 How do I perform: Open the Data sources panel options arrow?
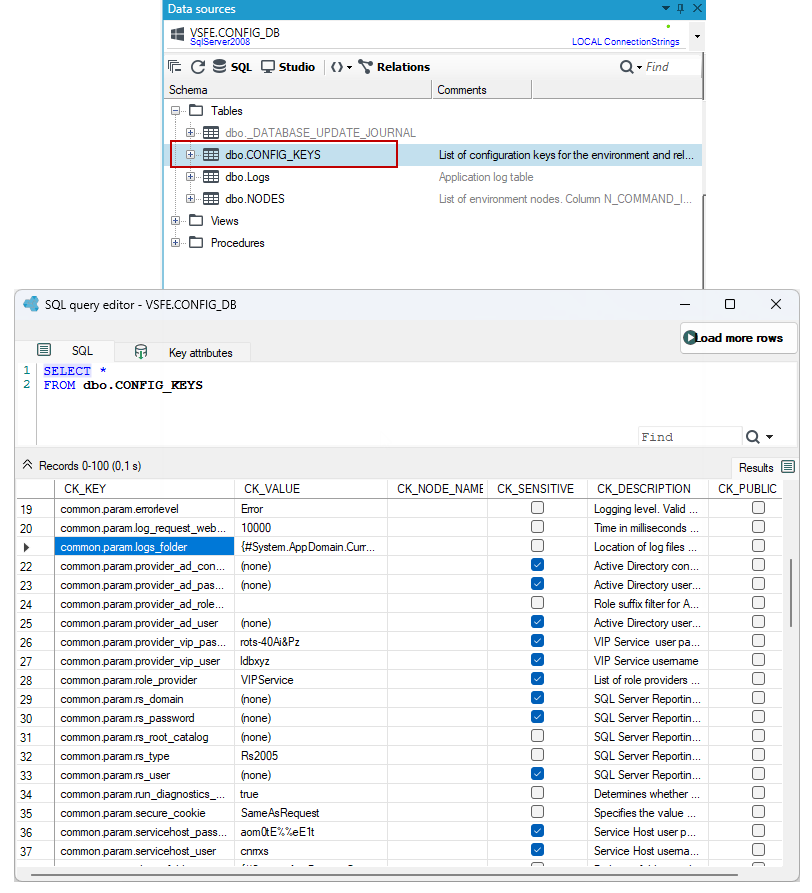[x=666, y=9]
